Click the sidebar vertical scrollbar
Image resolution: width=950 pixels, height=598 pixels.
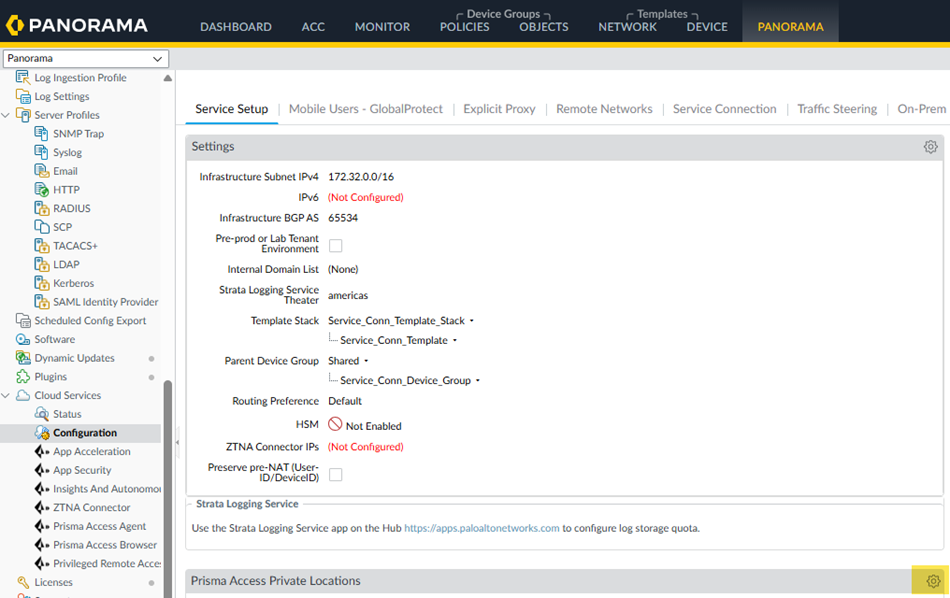click(x=168, y=480)
